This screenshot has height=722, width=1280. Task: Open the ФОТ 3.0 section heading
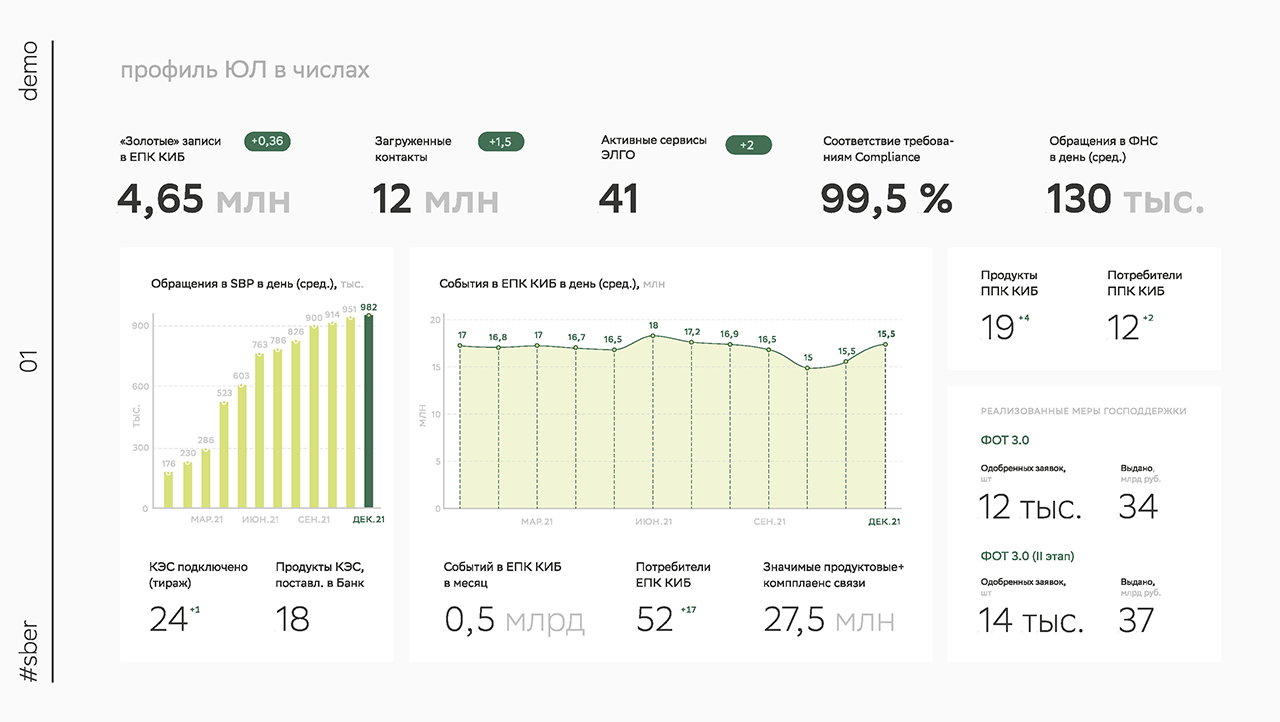point(1005,440)
